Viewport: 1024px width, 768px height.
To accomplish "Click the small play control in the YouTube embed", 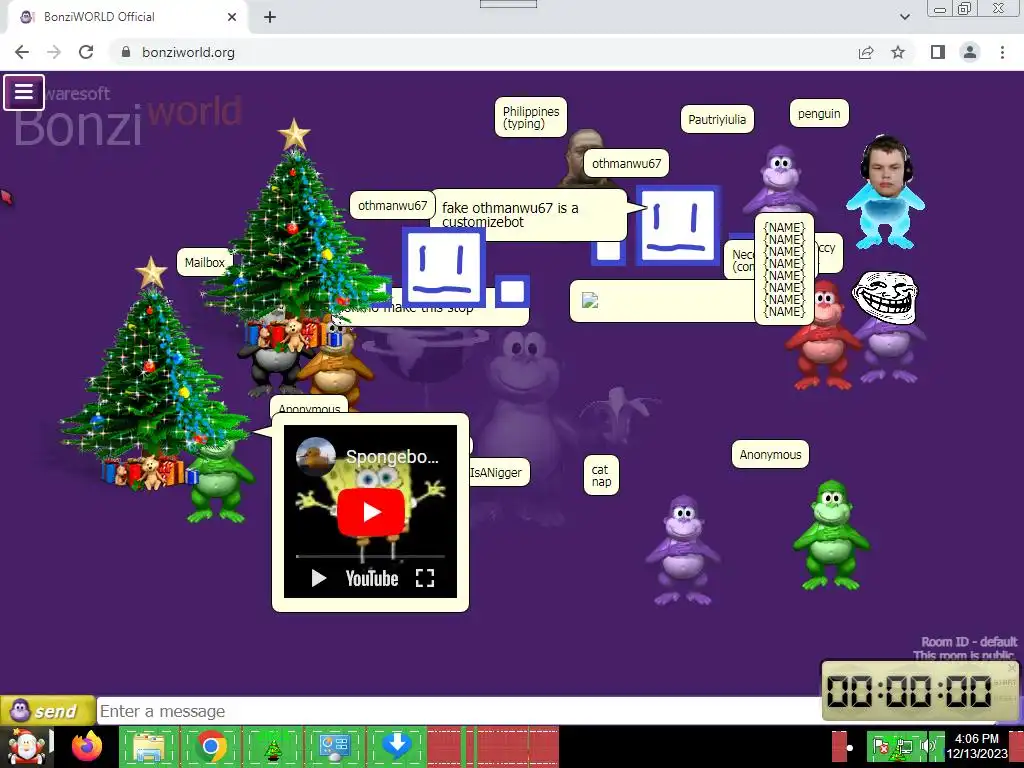I will pyautogui.click(x=318, y=578).
